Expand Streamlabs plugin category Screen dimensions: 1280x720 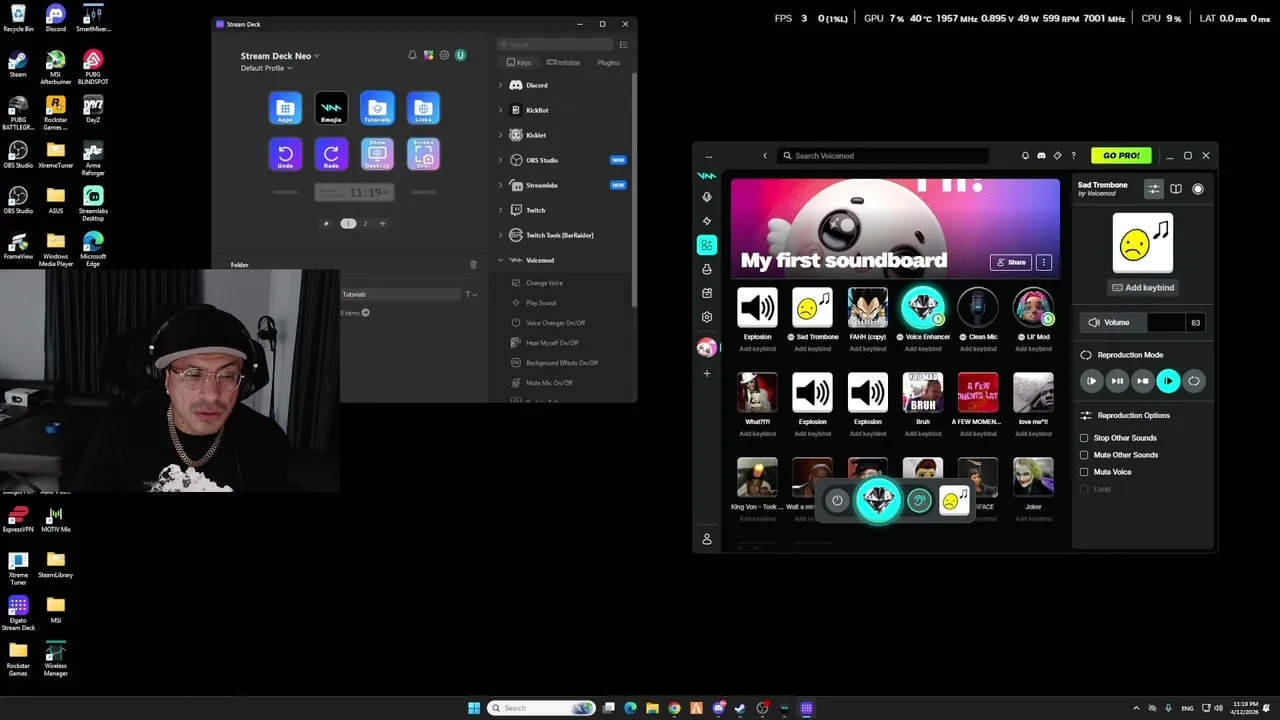tap(500, 185)
